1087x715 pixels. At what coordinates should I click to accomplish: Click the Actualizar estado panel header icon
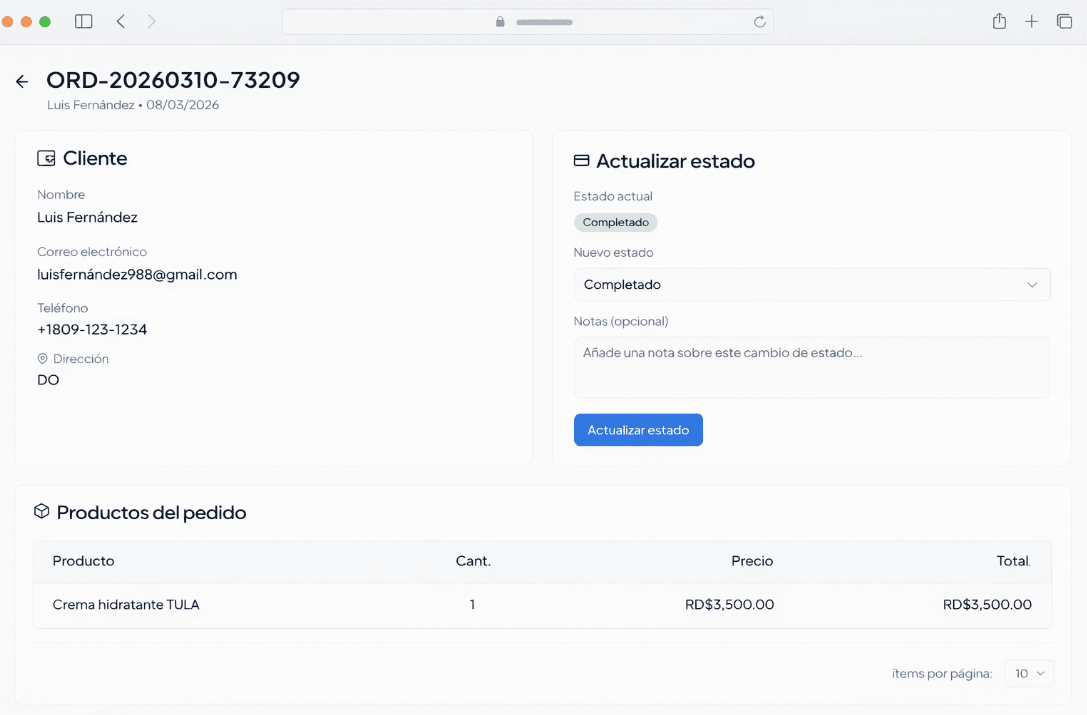583,160
